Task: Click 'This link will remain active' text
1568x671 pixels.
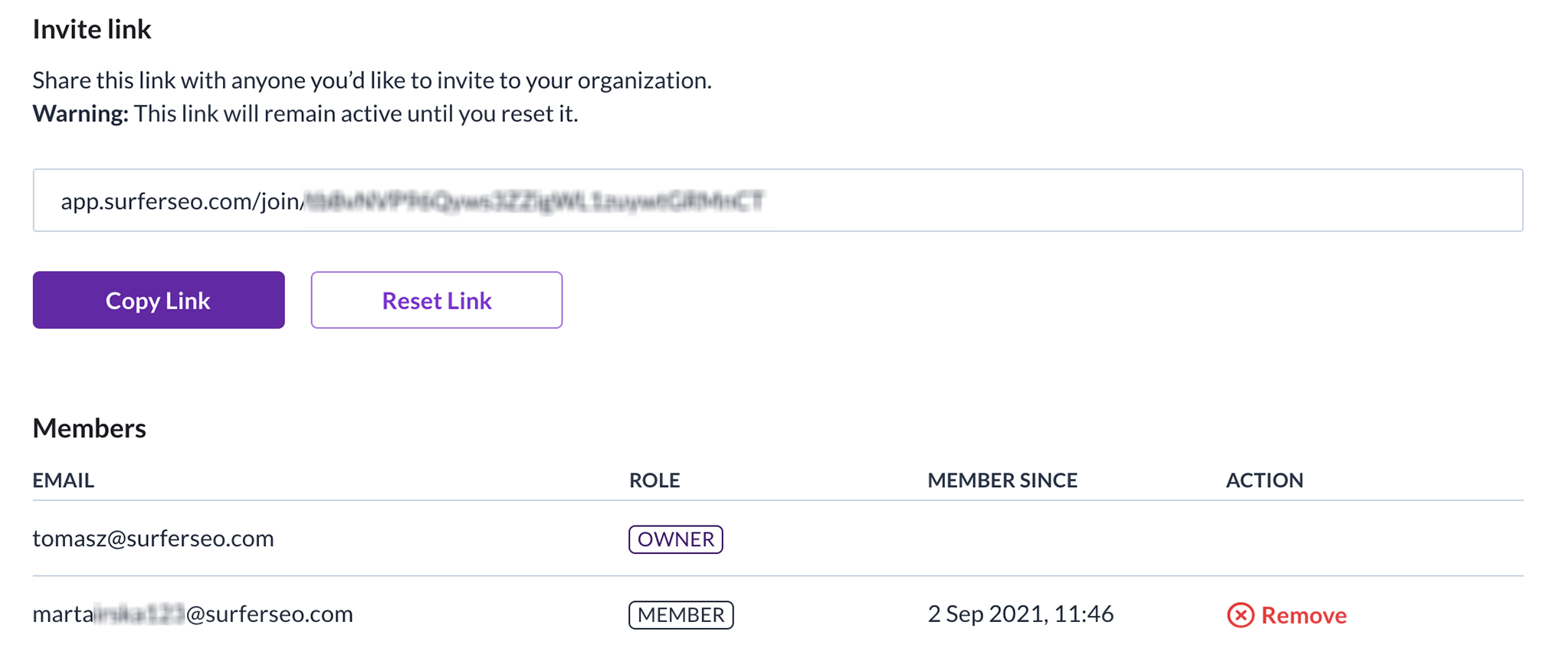Action: [356, 113]
